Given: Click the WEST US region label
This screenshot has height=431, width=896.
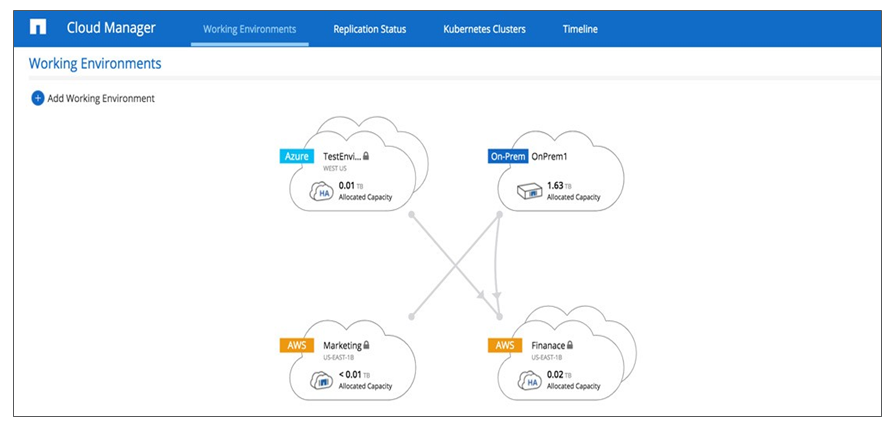Looking at the screenshot, I should (x=335, y=169).
